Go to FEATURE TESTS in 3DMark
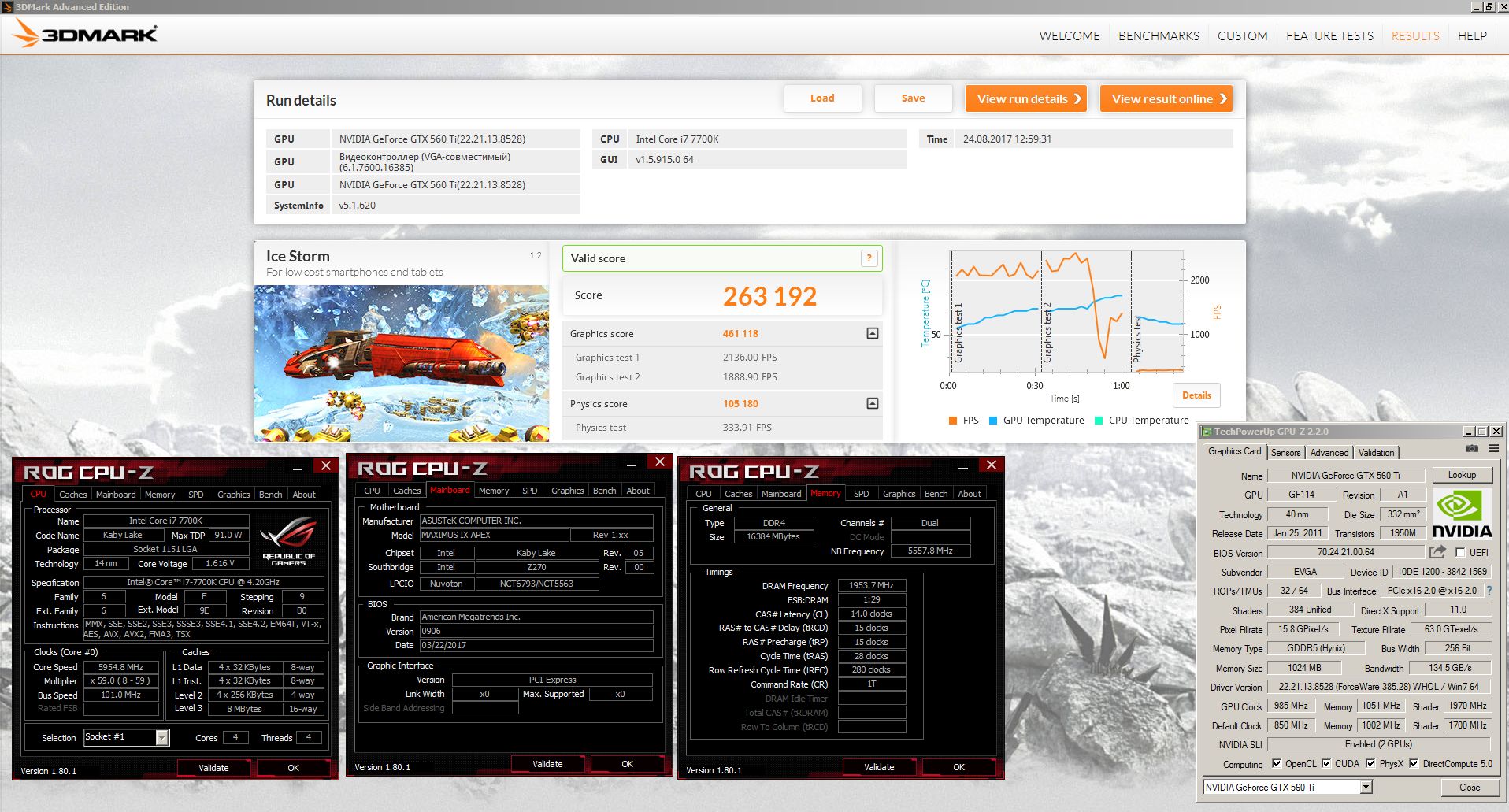This screenshot has height=812, width=1509. pyautogui.click(x=1329, y=35)
